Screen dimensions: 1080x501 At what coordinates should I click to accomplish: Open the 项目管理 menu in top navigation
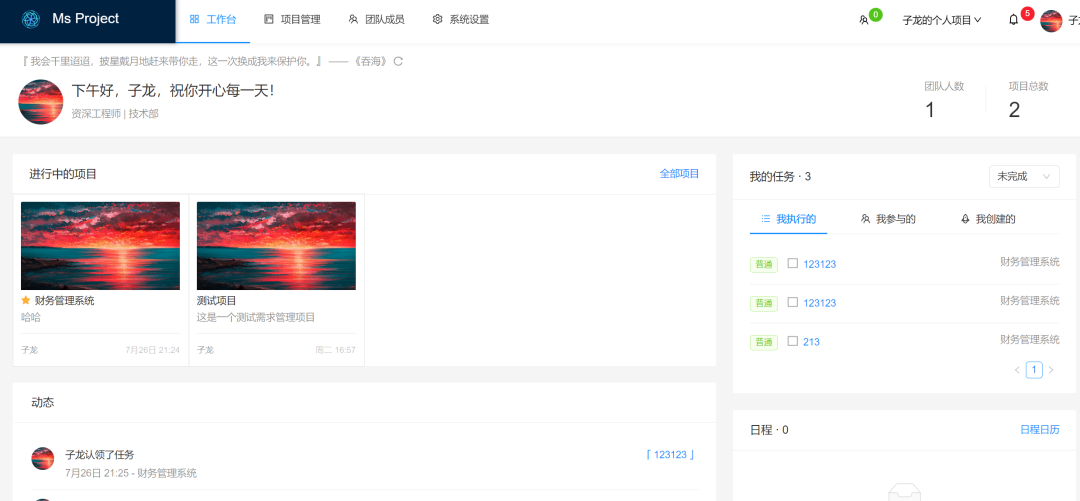[292, 20]
